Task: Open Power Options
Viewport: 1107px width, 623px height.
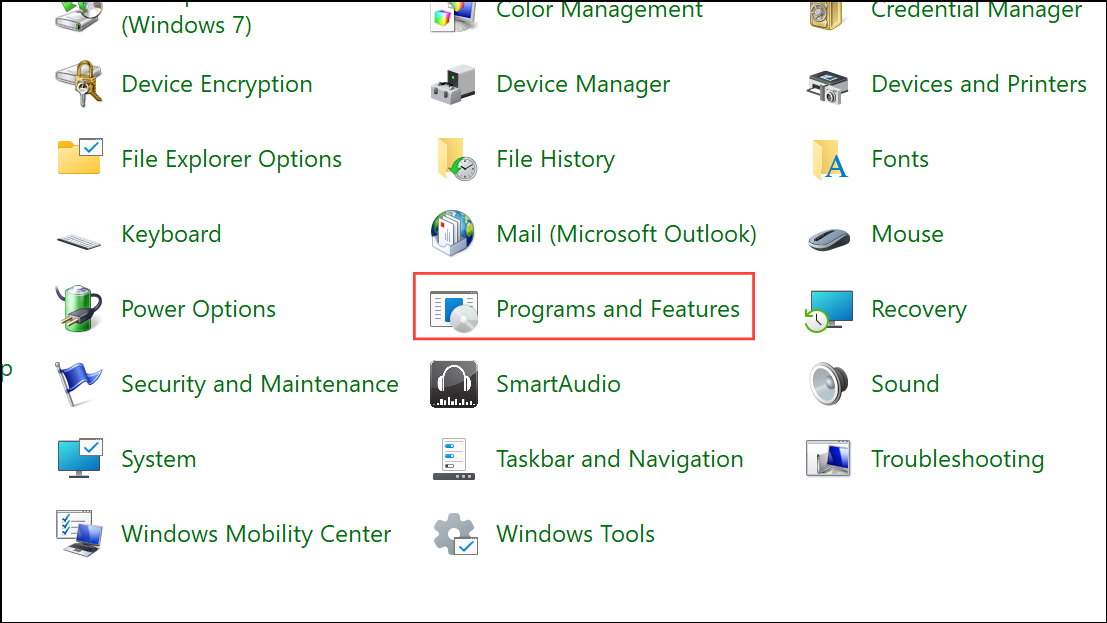Action: coord(198,309)
